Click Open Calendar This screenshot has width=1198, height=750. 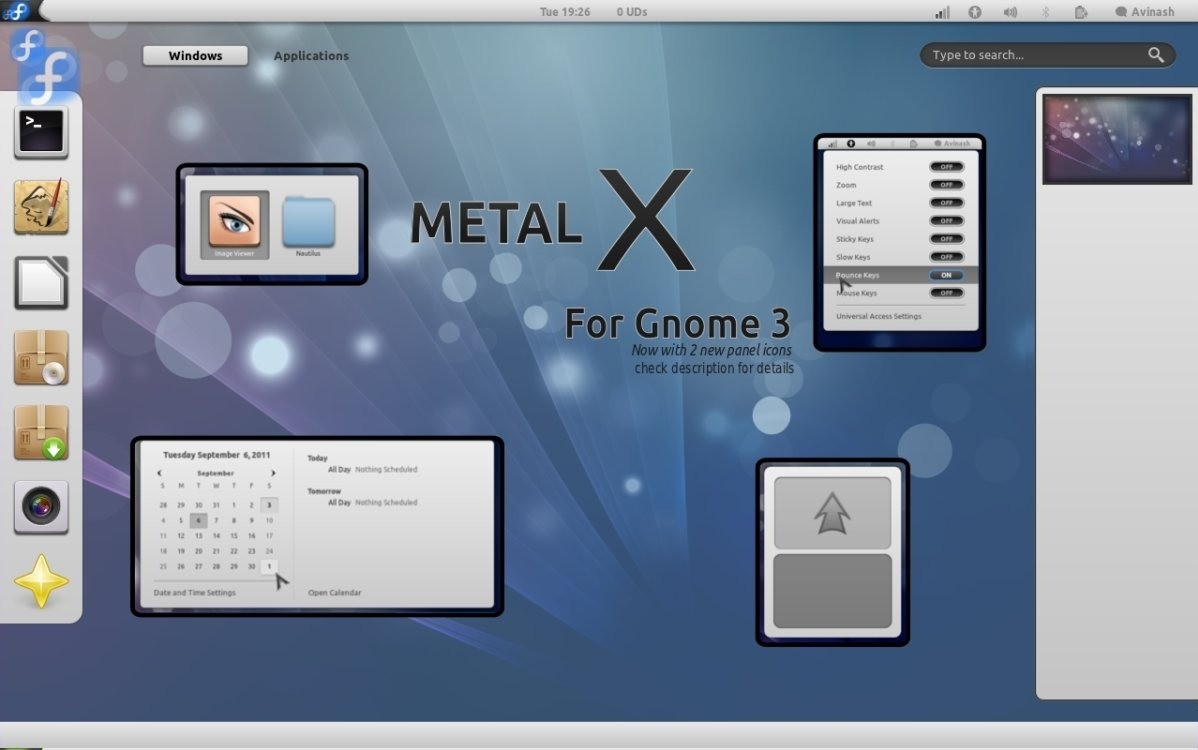coord(333,592)
